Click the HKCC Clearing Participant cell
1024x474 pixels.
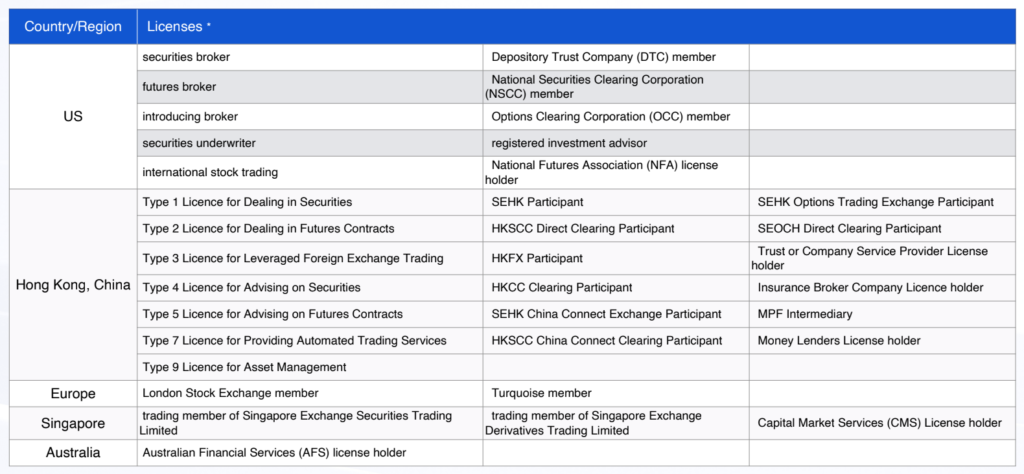pyautogui.click(x=616, y=288)
